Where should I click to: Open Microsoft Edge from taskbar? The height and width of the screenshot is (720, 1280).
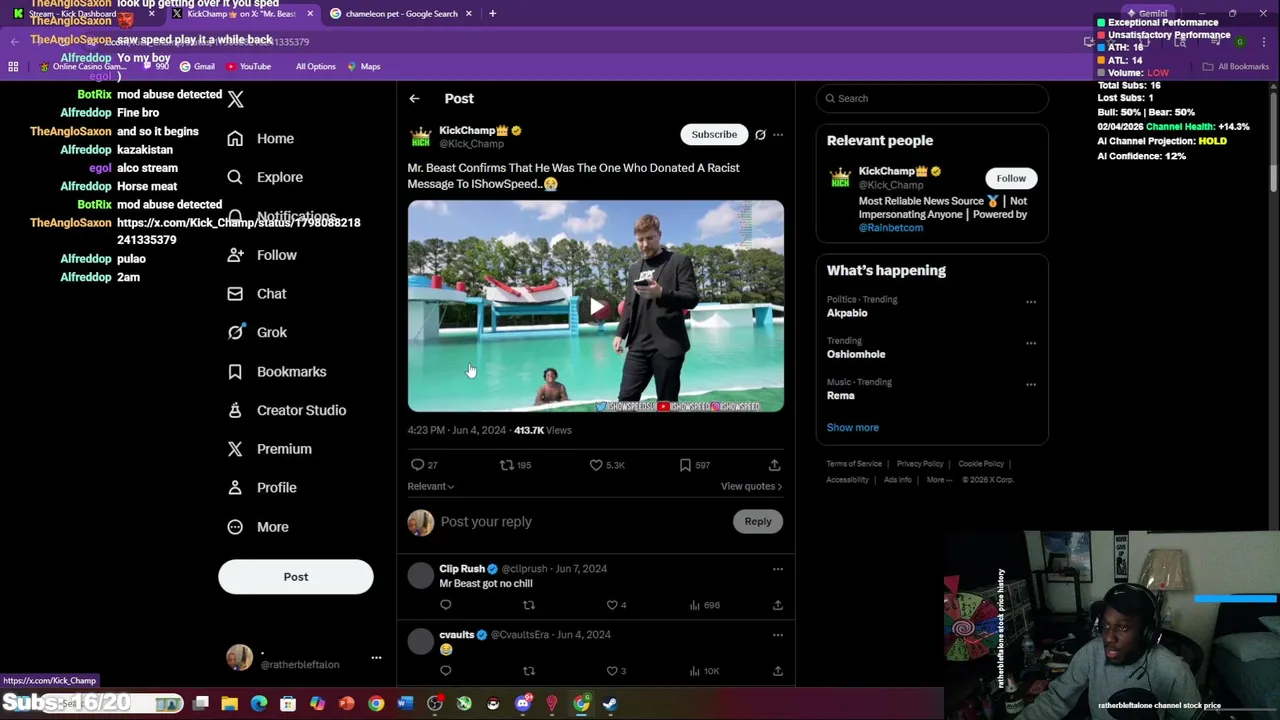[x=259, y=704]
